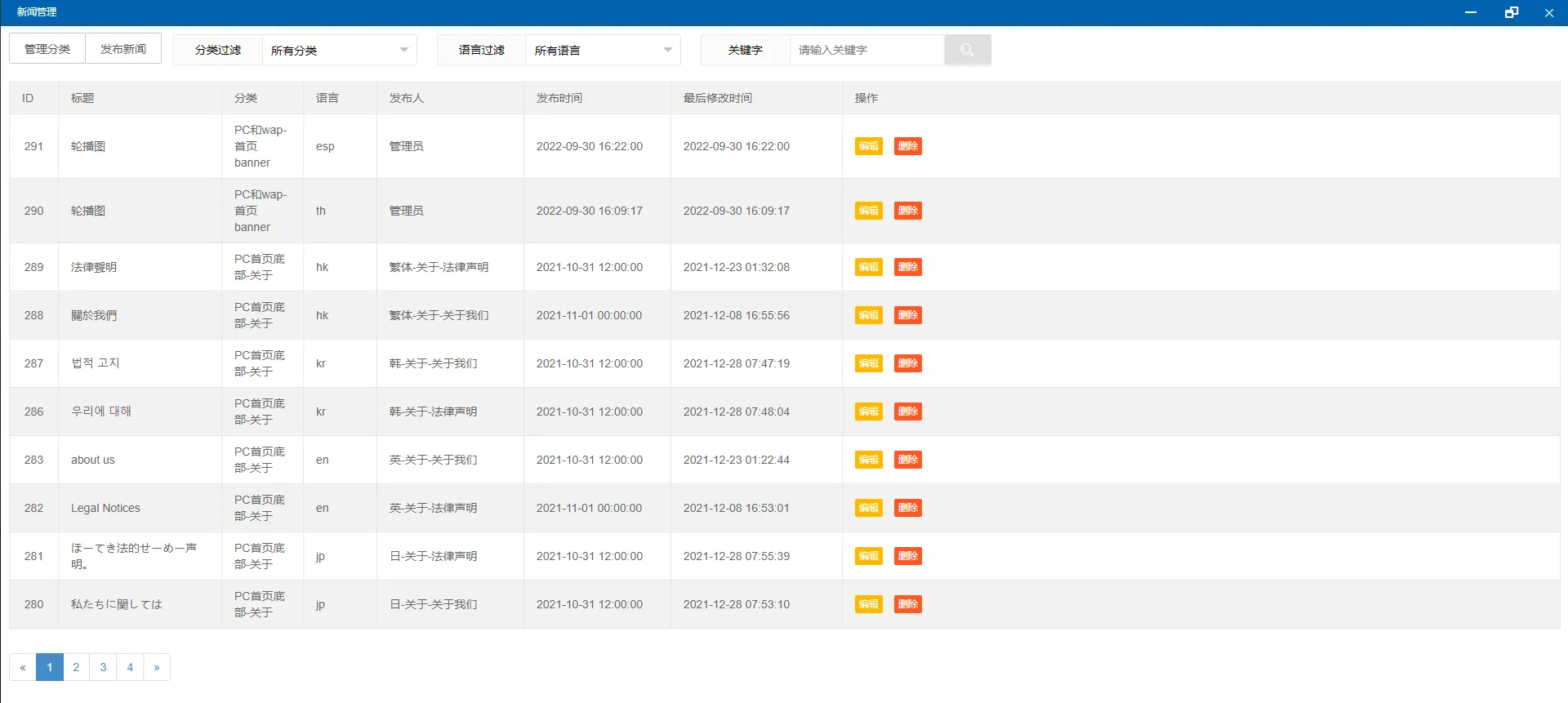
Task: Restore down the window using title bar icon
Action: click(x=1511, y=12)
